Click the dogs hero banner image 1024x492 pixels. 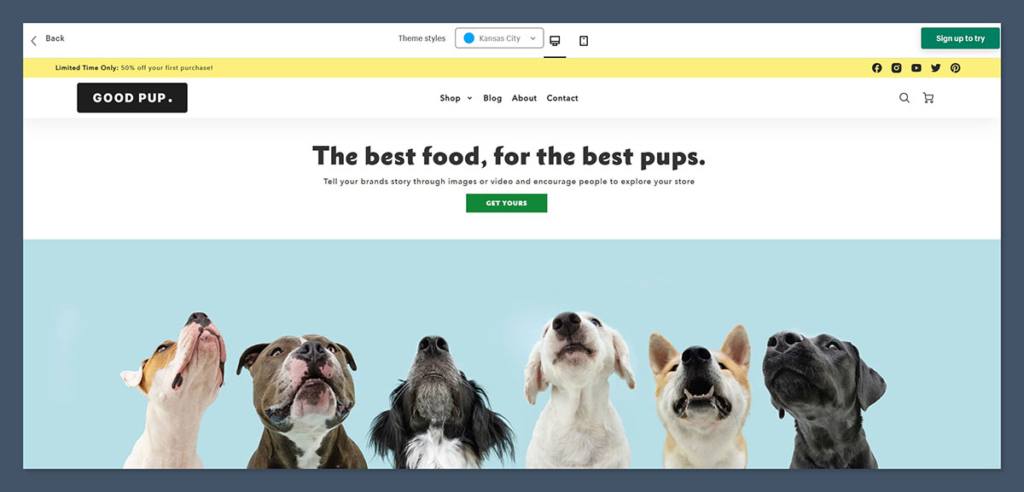pyautogui.click(x=511, y=354)
